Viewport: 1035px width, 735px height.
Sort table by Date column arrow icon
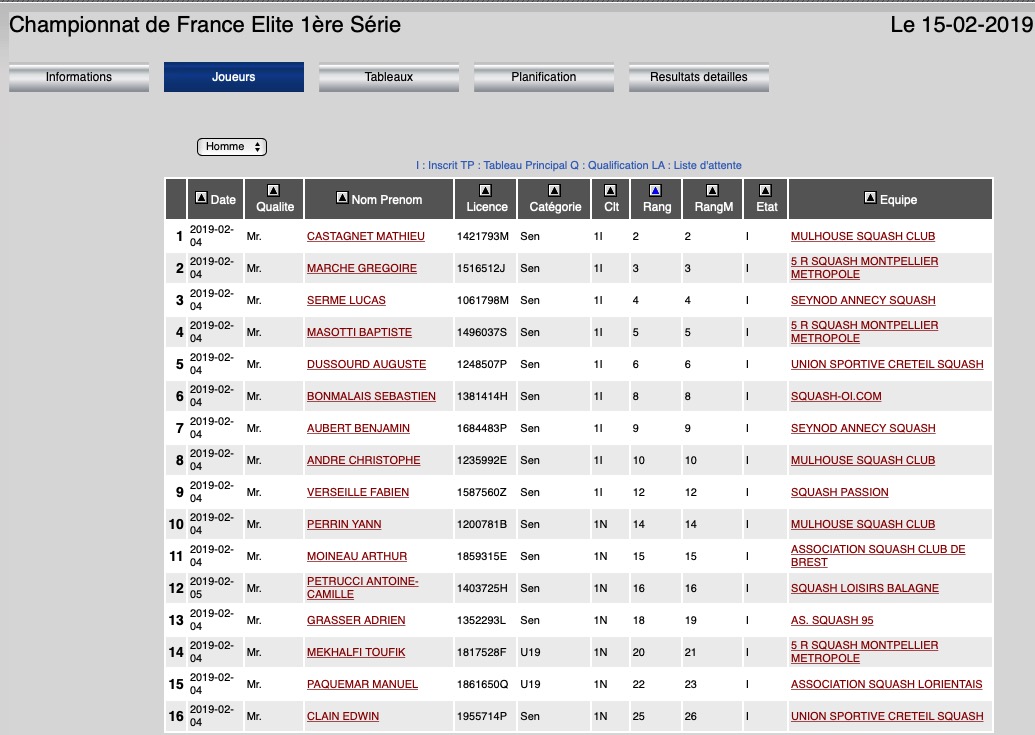tap(201, 198)
